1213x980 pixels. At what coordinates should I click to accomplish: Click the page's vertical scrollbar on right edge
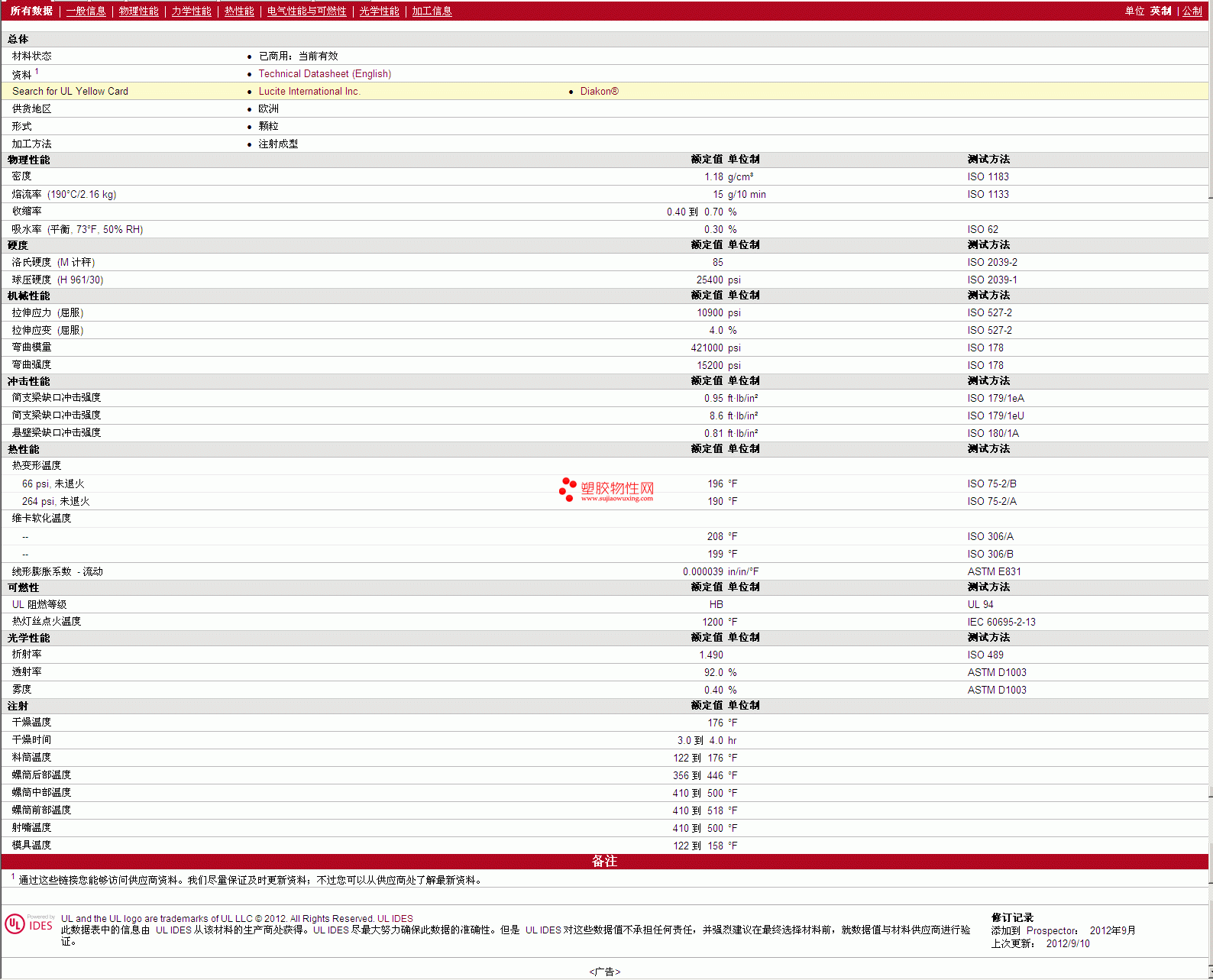click(x=1210, y=489)
